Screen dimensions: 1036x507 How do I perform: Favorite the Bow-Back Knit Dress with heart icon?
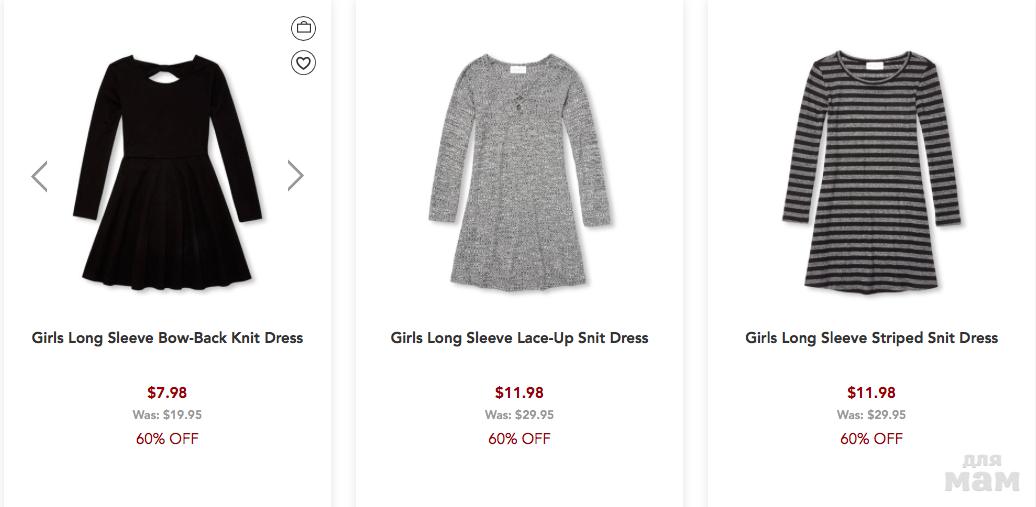pyautogui.click(x=303, y=64)
